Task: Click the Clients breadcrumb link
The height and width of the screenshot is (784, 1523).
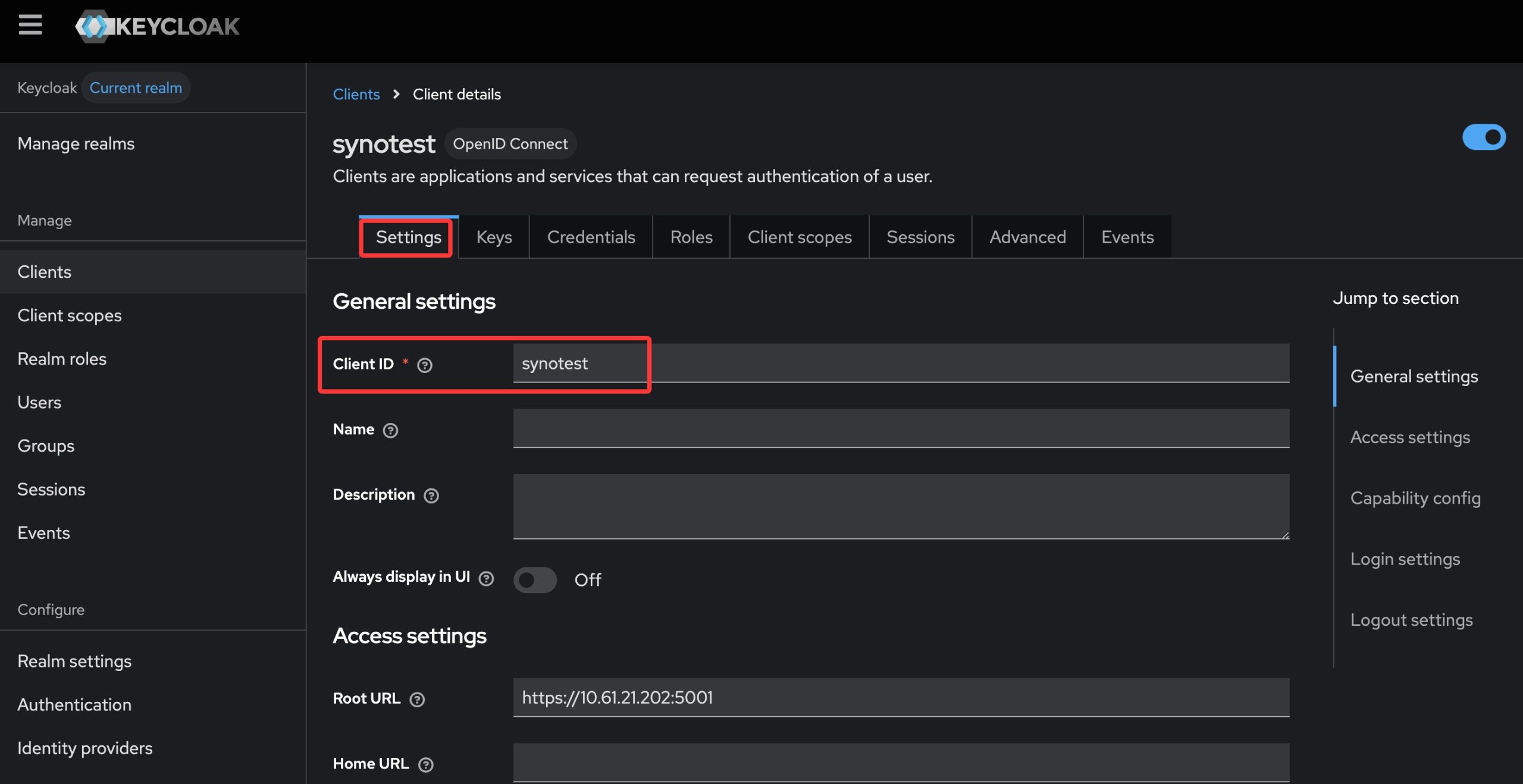Action: [x=356, y=94]
